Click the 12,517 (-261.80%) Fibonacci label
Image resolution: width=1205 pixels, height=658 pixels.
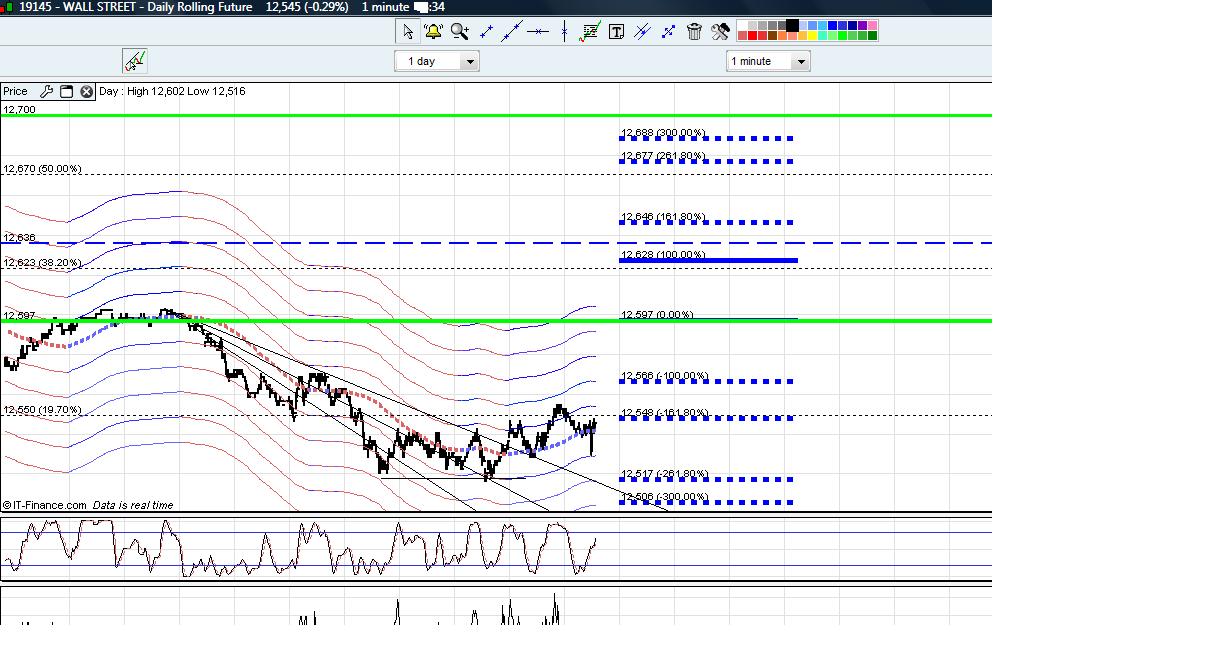(x=664, y=474)
